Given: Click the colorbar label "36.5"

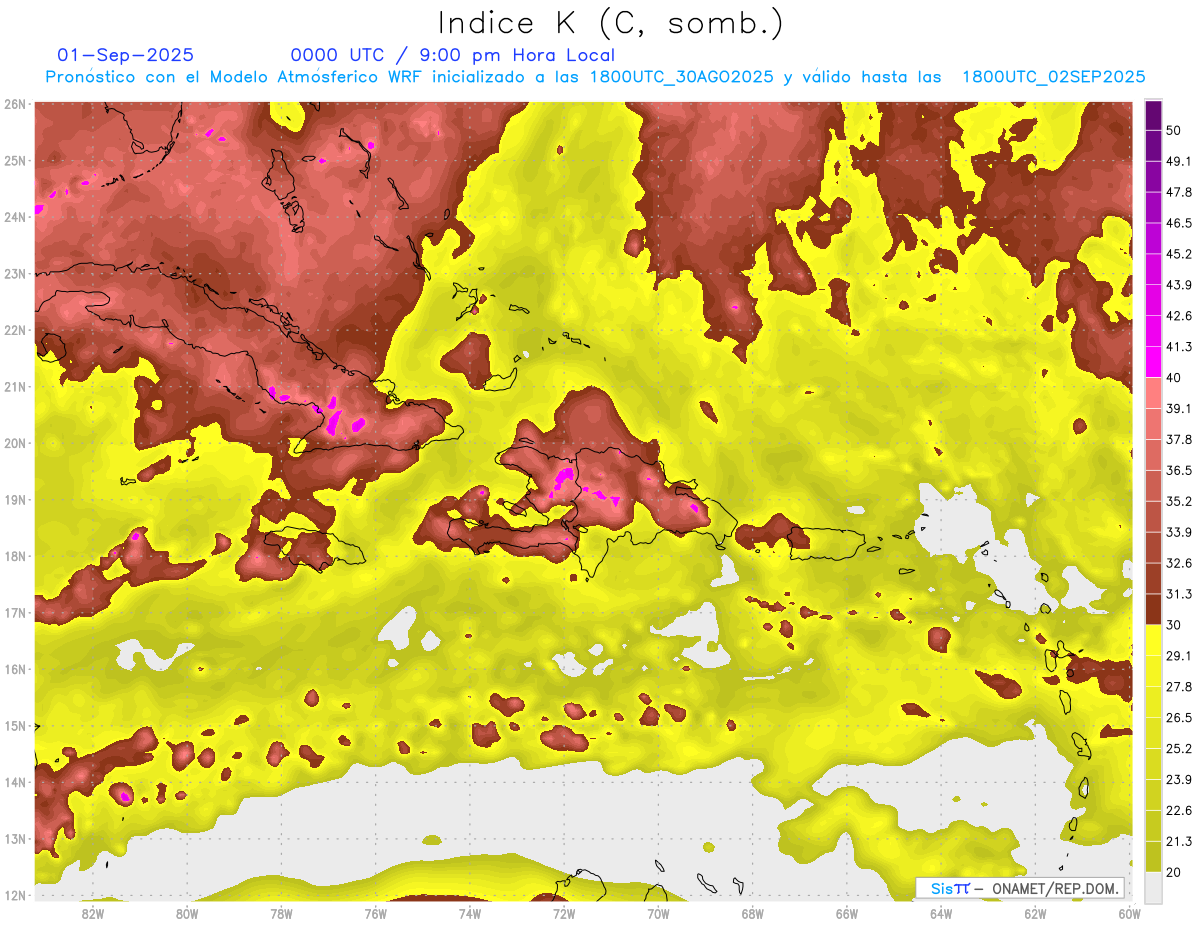Looking at the screenshot, I should [1178, 470].
